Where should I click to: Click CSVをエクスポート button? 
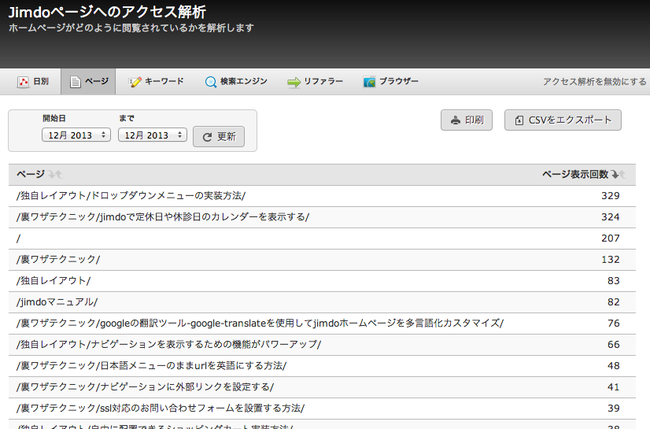pos(563,120)
